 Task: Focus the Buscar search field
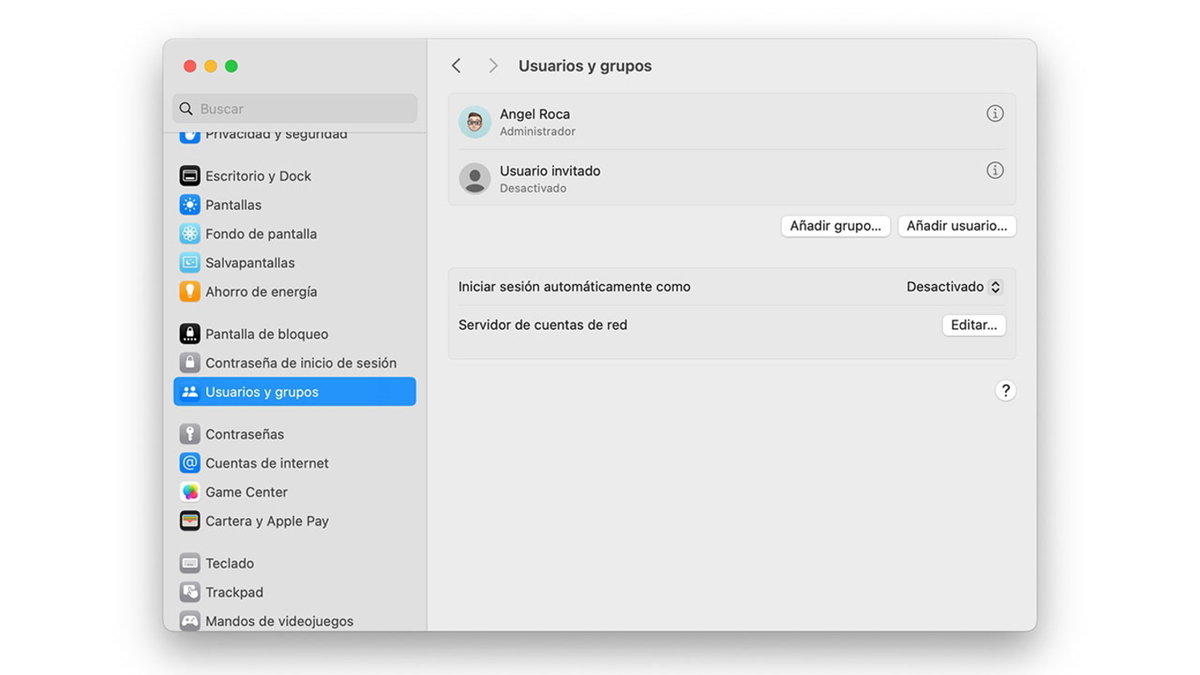coord(300,109)
